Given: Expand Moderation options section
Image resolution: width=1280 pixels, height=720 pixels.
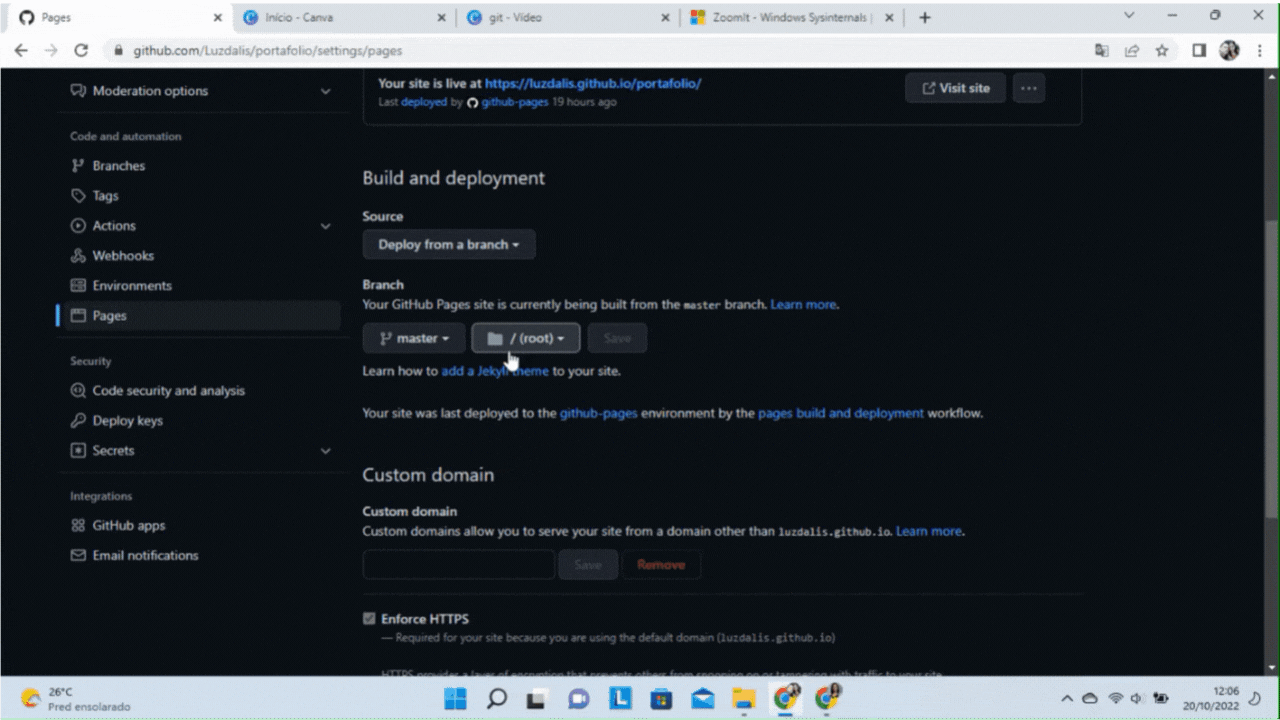Looking at the screenshot, I should pos(325,91).
